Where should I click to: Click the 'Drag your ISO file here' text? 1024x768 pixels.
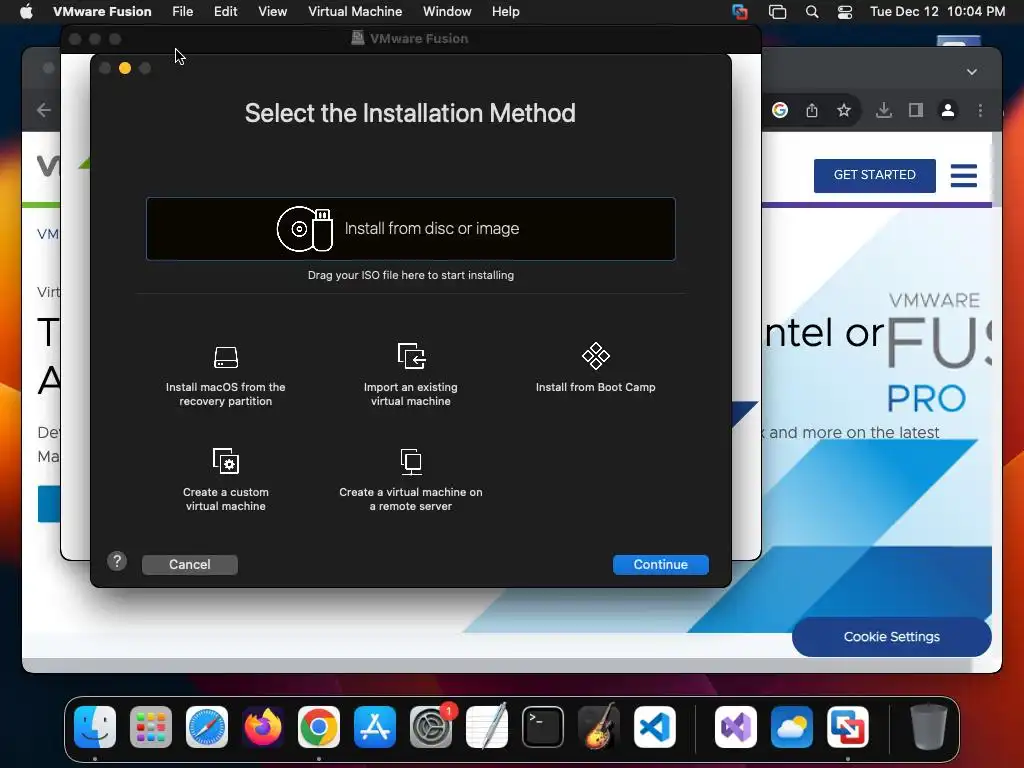pos(411,275)
